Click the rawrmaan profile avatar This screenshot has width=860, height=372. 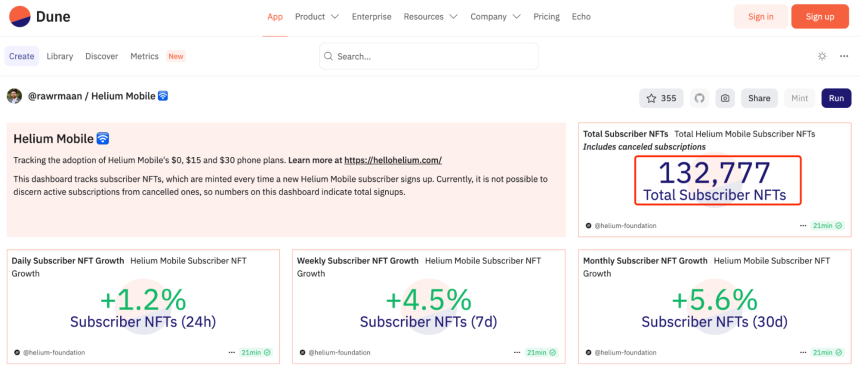14,96
